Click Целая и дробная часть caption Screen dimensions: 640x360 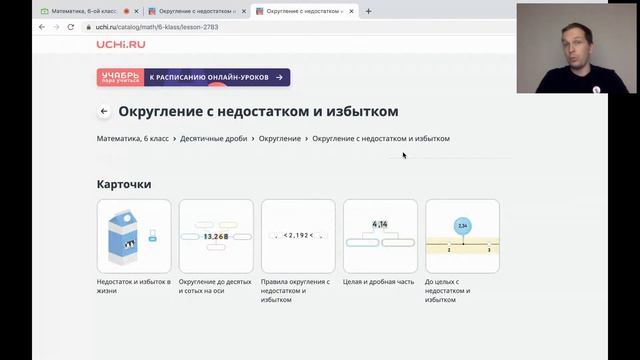click(378, 282)
